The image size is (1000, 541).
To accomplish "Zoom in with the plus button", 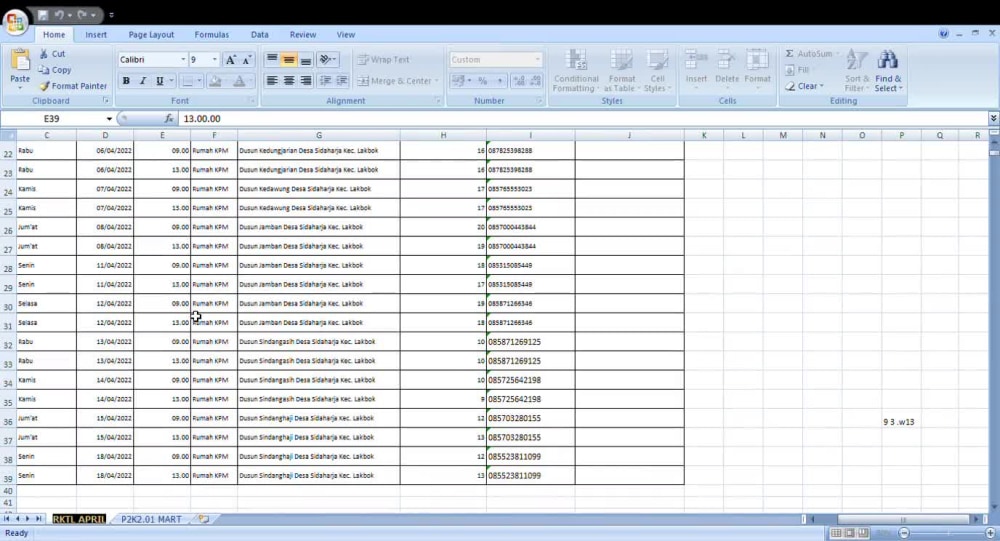I will point(990,533).
